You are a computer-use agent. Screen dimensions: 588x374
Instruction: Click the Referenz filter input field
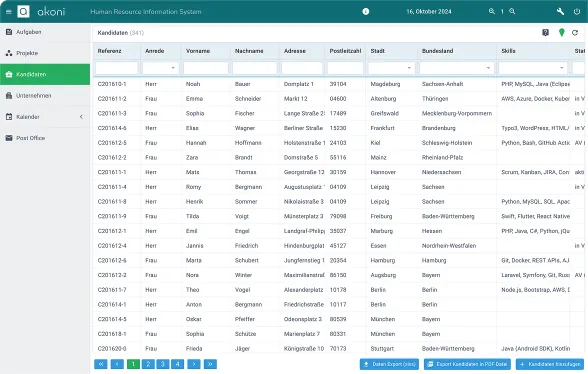pyautogui.click(x=117, y=68)
